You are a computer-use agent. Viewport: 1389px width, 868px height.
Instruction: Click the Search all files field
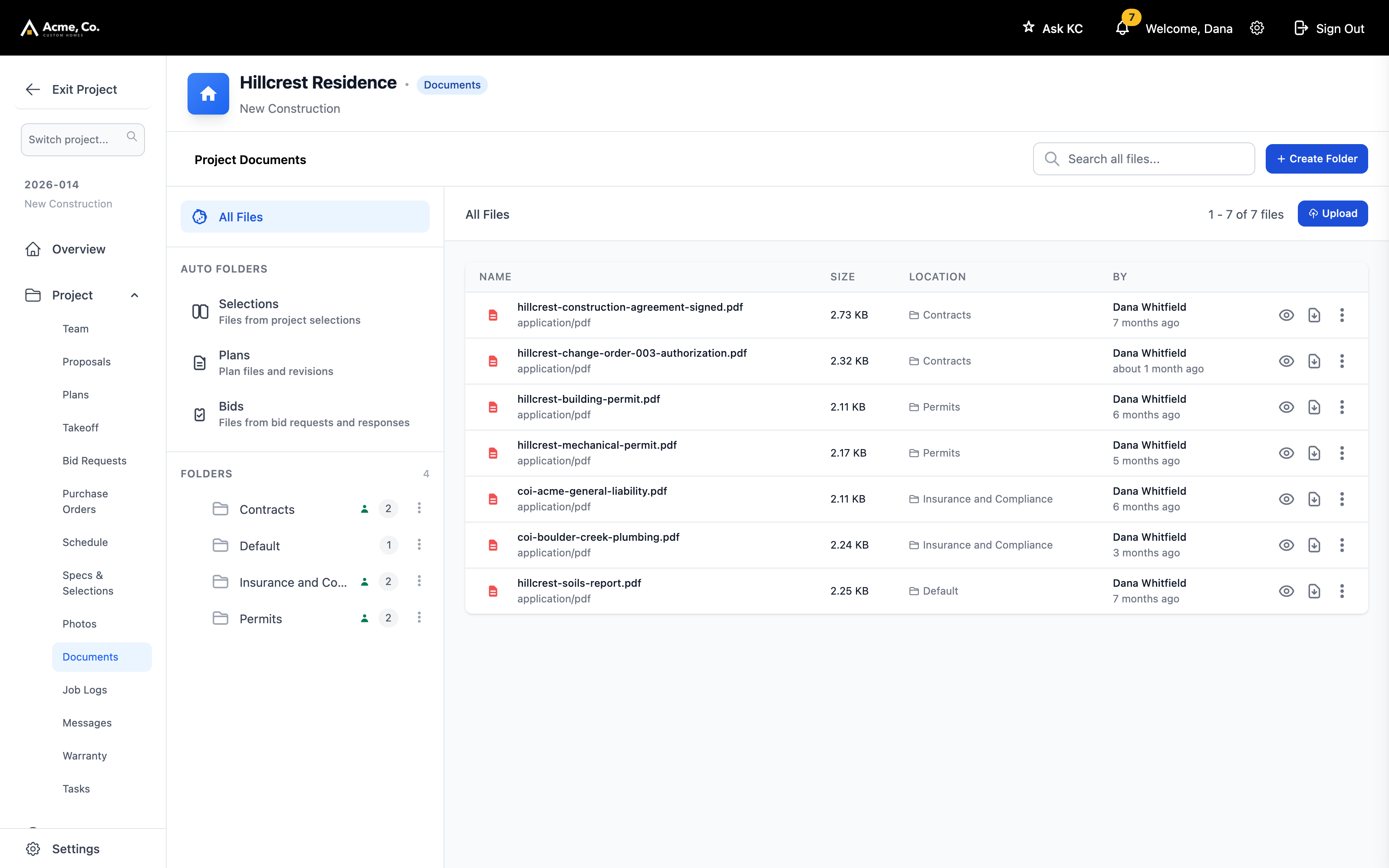1143,159
